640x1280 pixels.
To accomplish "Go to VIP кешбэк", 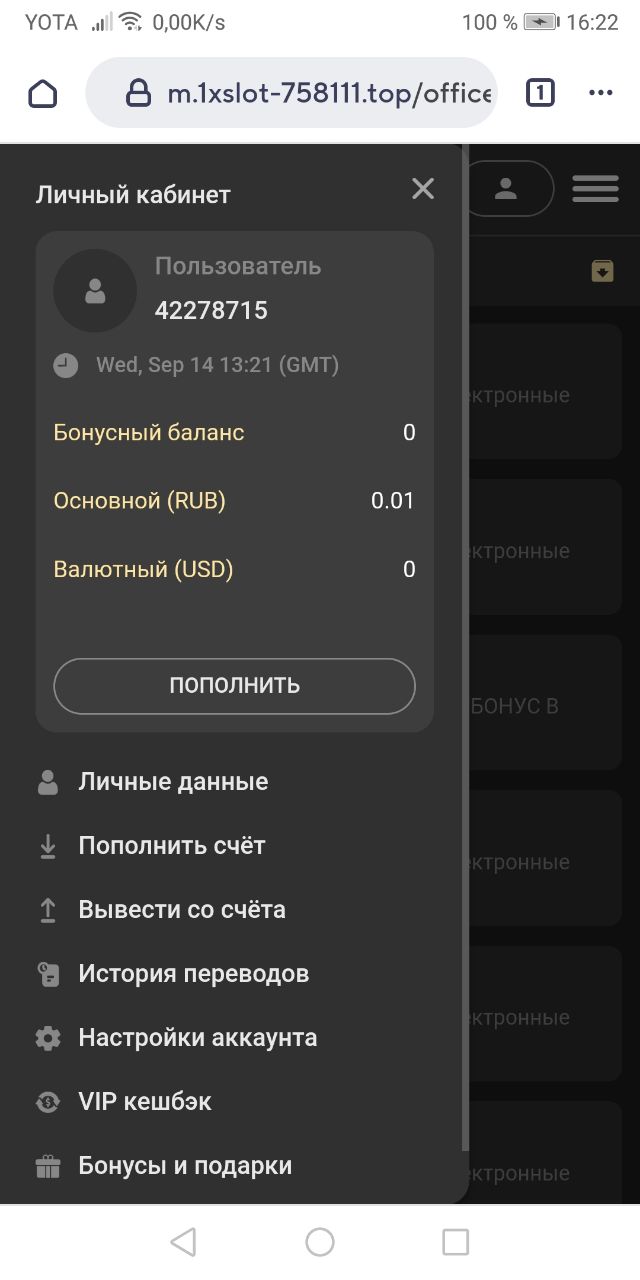I will pos(145,1102).
